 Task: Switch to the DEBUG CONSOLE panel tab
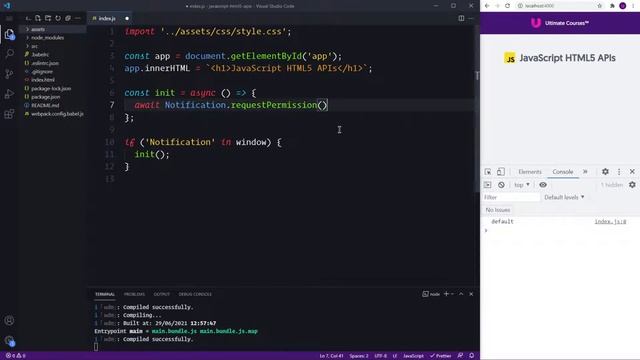[195, 294]
